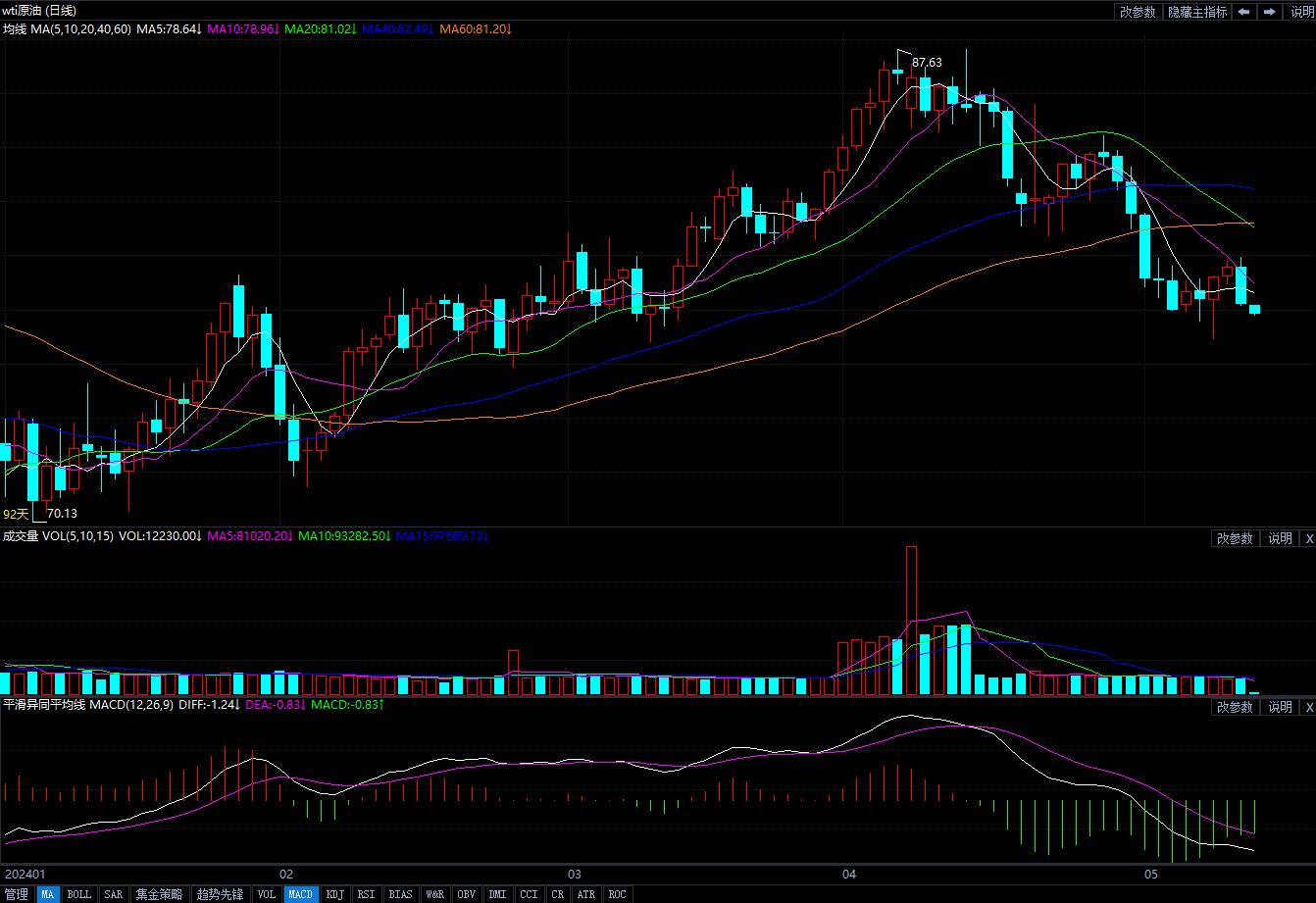1316x903 pixels.
Task: Open 改参数 in the MACD panel
Action: pos(1235,707)
